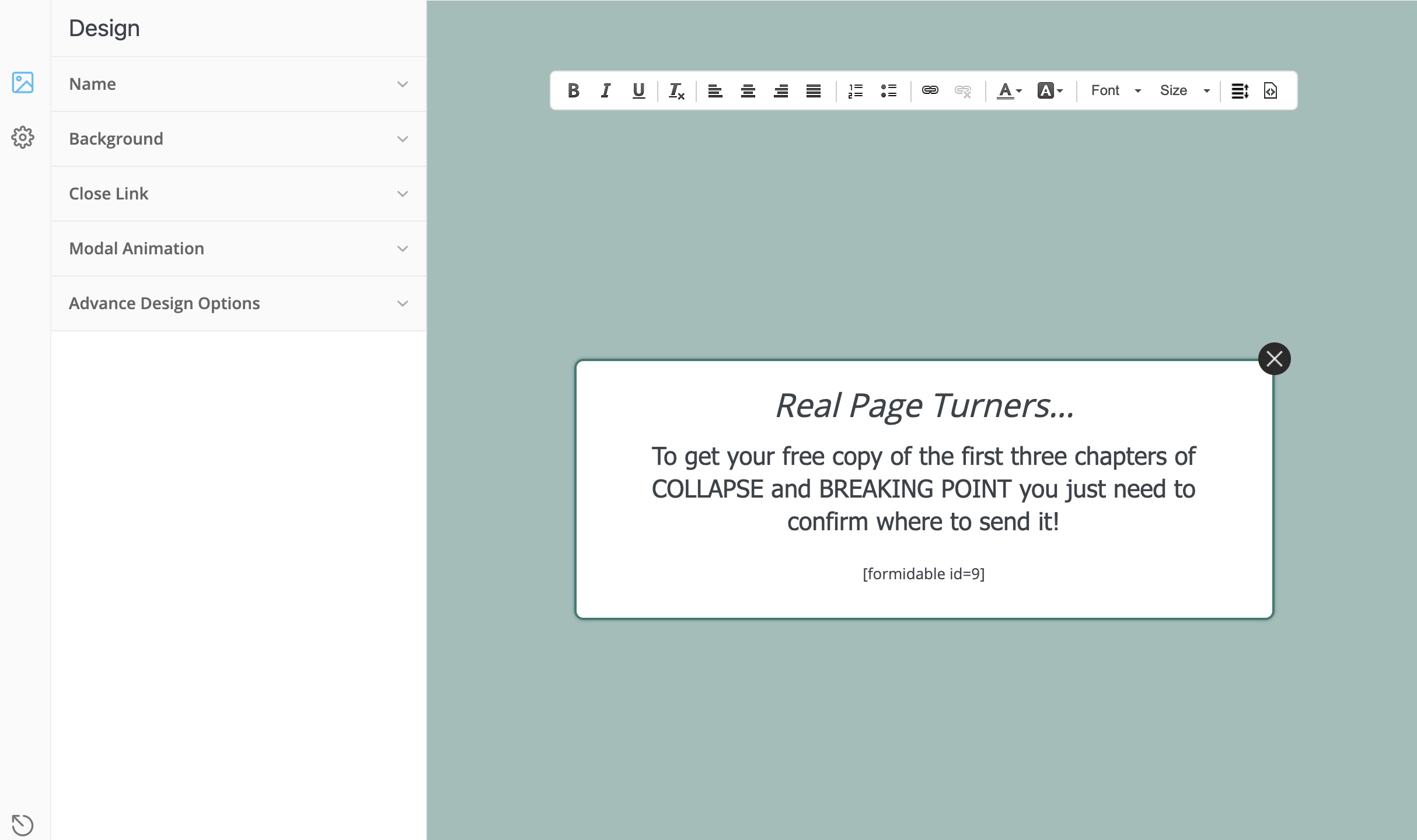Expand the Background section
The height and width of the screenshot is (840, 1417).
click(238, 139)
